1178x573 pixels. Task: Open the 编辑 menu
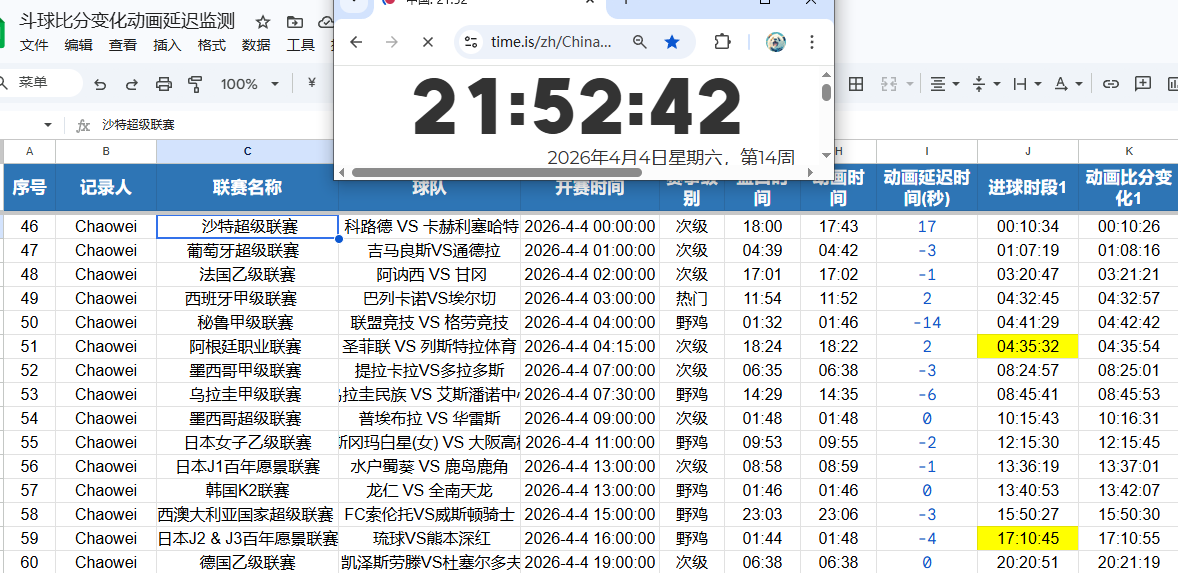[x=78, y=45]
